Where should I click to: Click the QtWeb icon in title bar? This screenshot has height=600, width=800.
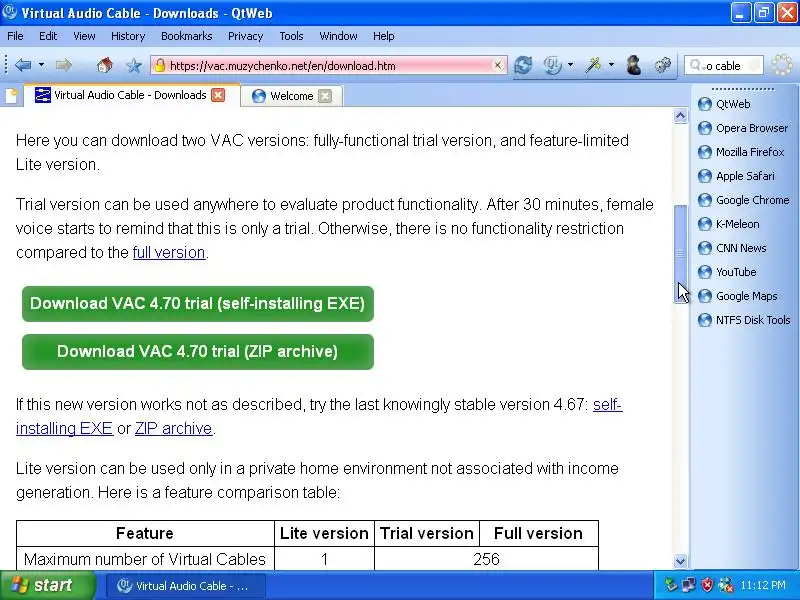point(10,12)
